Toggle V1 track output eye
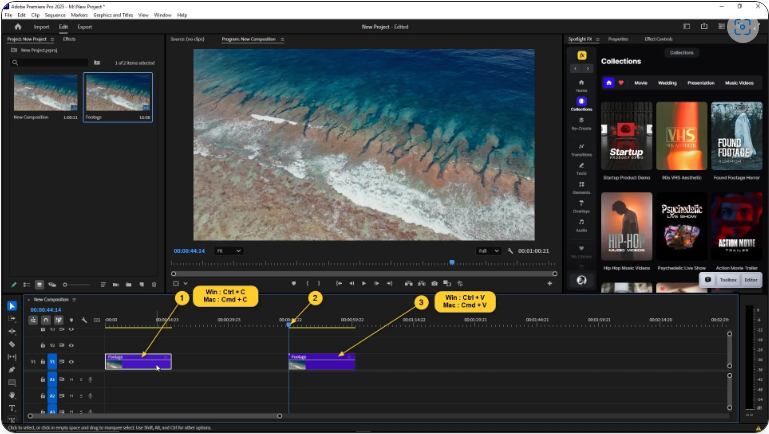 [x=71, y=361]
